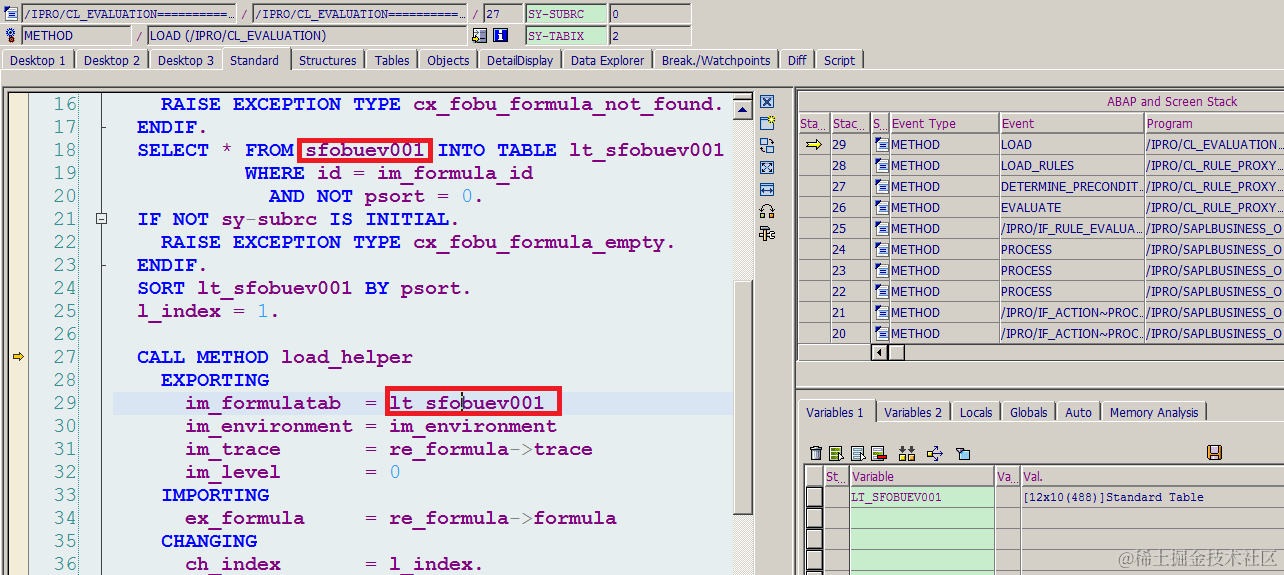Select the DETERMINE_PRECONDIT event row
Image resolution: width=1284 pixels, height=575 pixels.
(1071, 187)
